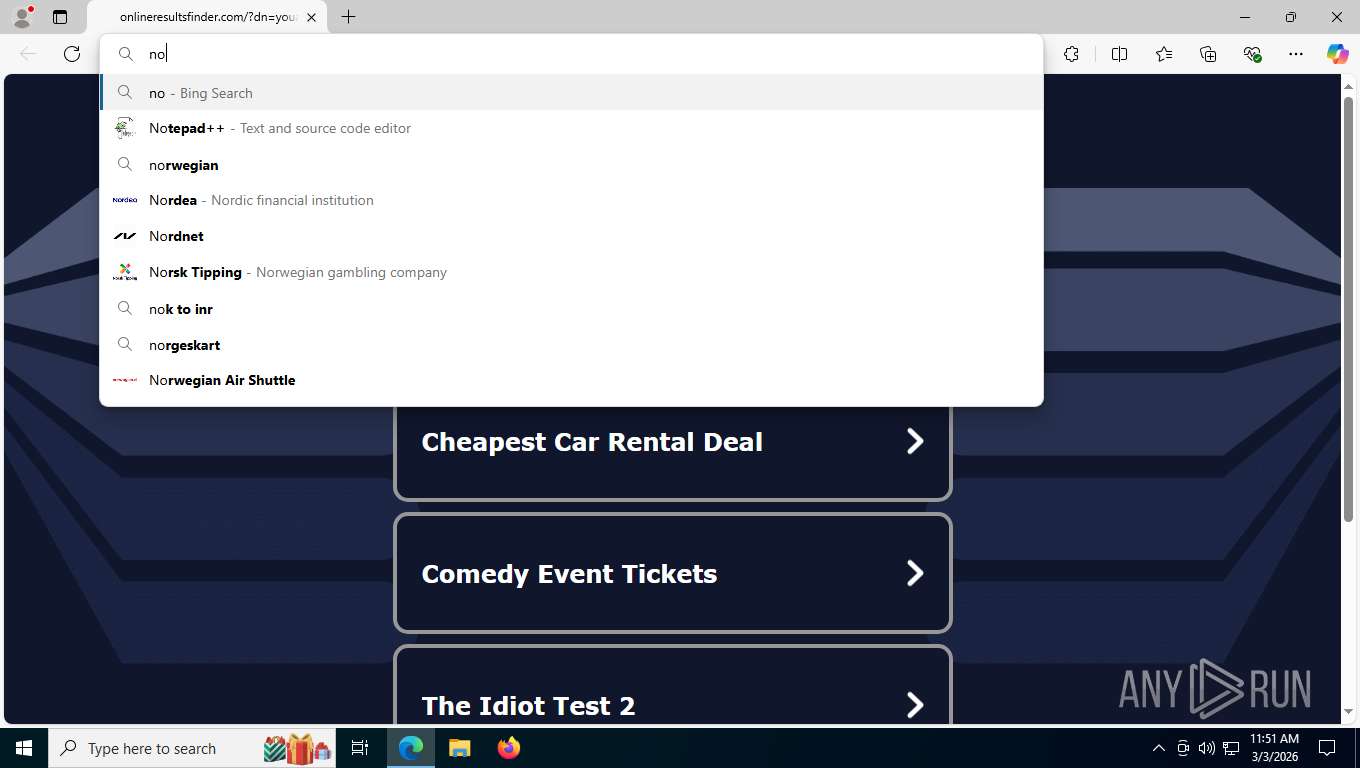Open the Copilot icon
This screenshot has width=1360, height=768.
coord(1338,54)
